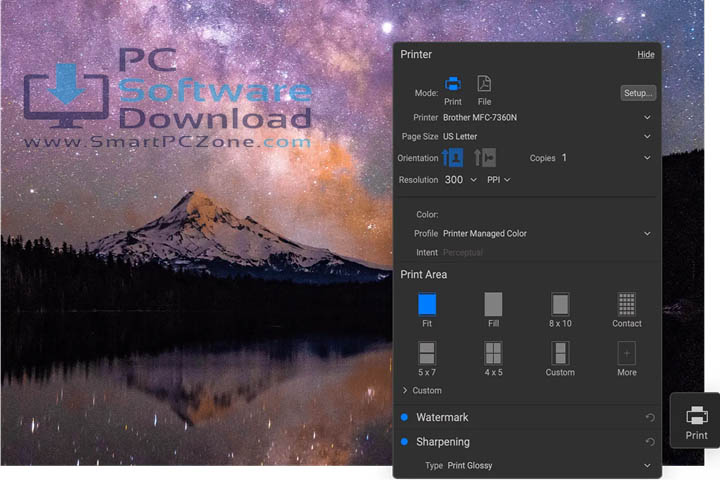Hide the Printer panel
Screen dimensions: 720x480
[x=646, y=54]
